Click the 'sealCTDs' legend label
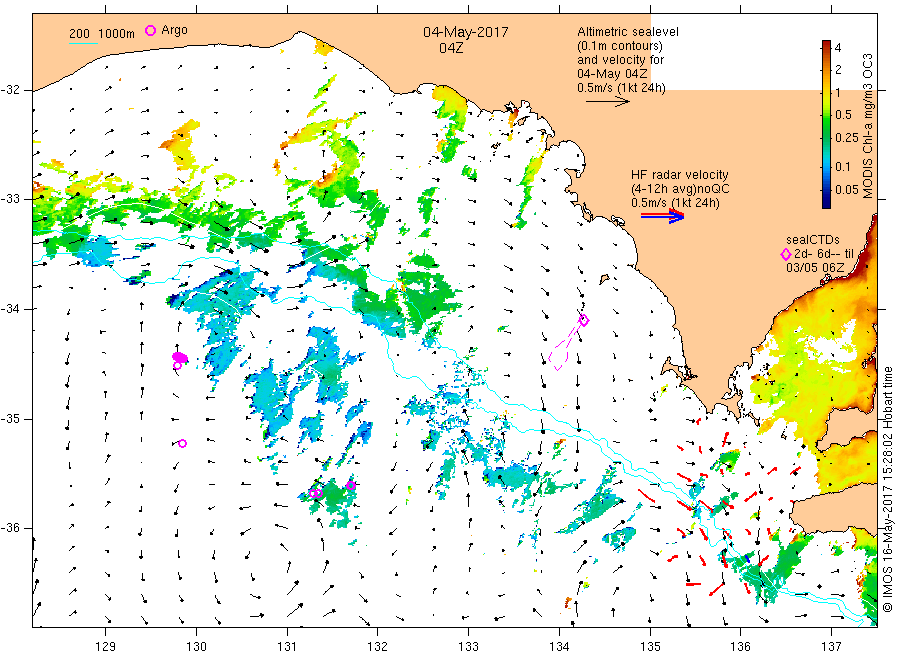This screenshot has height=660, width=900. tap(813, 240)
